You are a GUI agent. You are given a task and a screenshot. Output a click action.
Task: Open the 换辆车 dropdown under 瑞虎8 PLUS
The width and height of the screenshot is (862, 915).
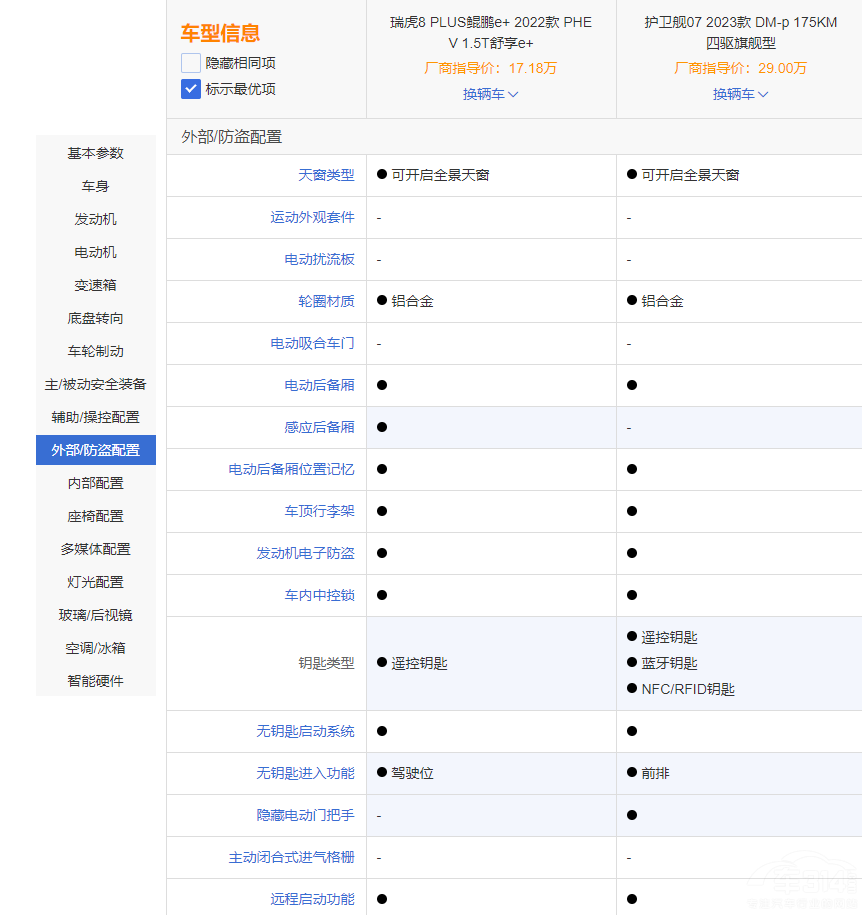(490, 93)
